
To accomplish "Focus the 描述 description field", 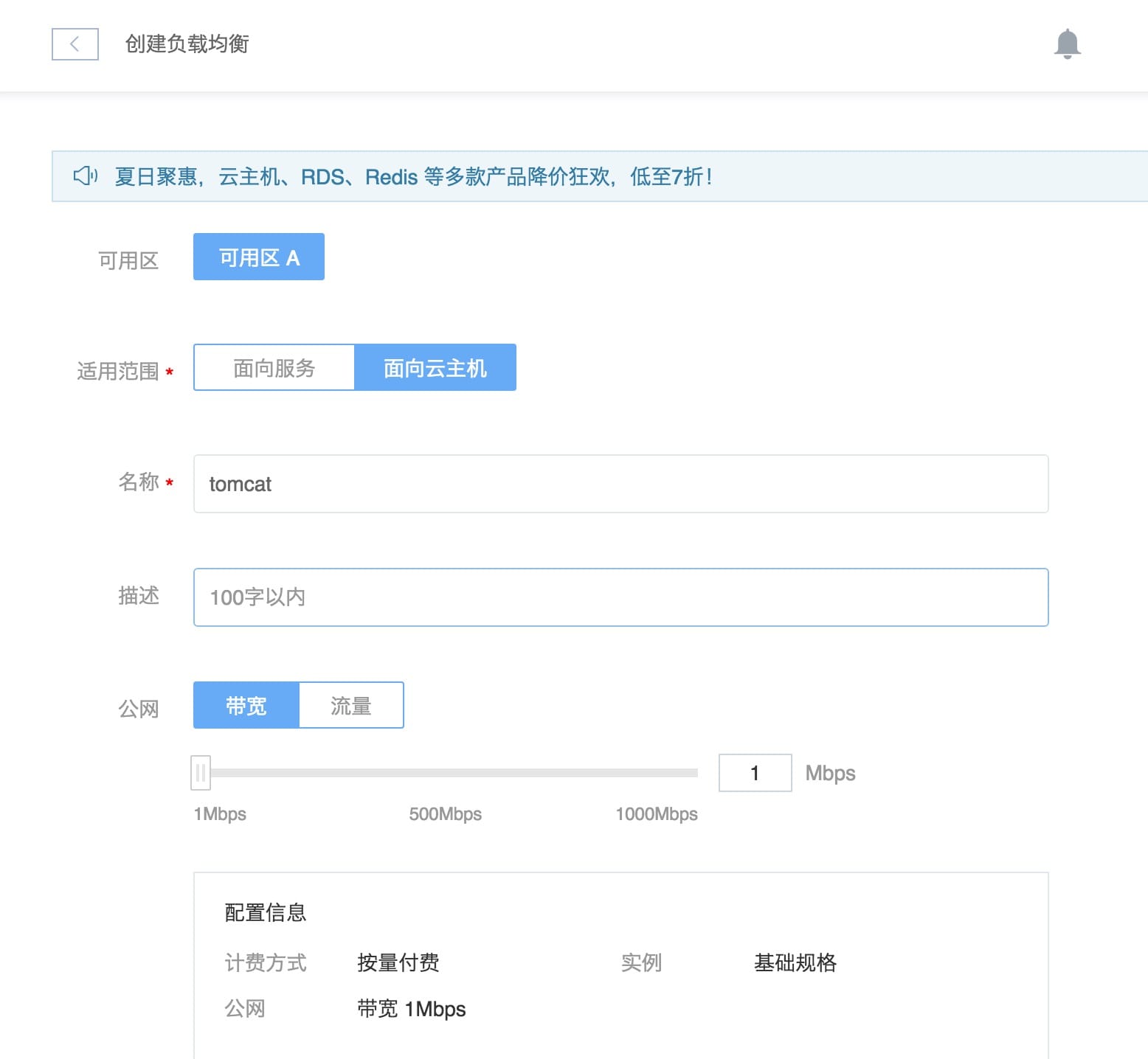I will coord(620,597).
